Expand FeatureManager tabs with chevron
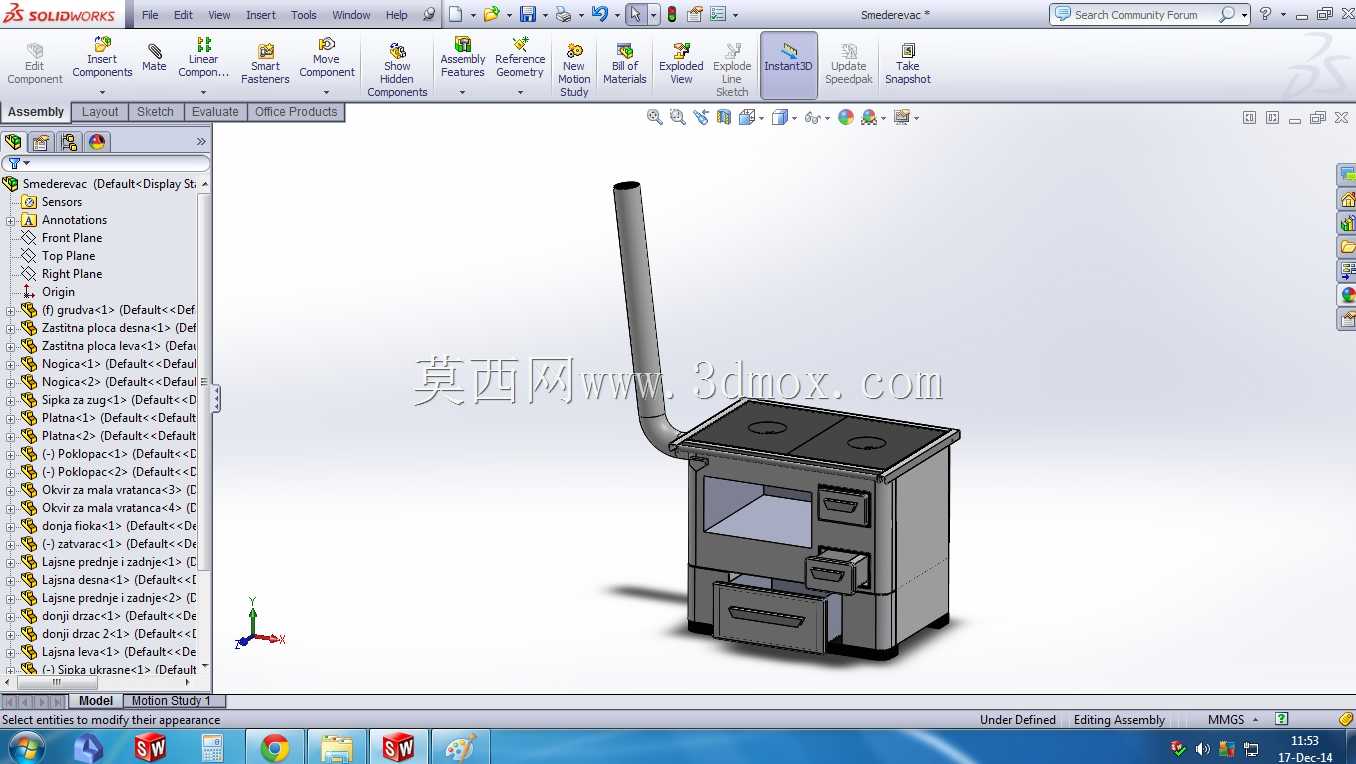 click(x=201, y=142)
